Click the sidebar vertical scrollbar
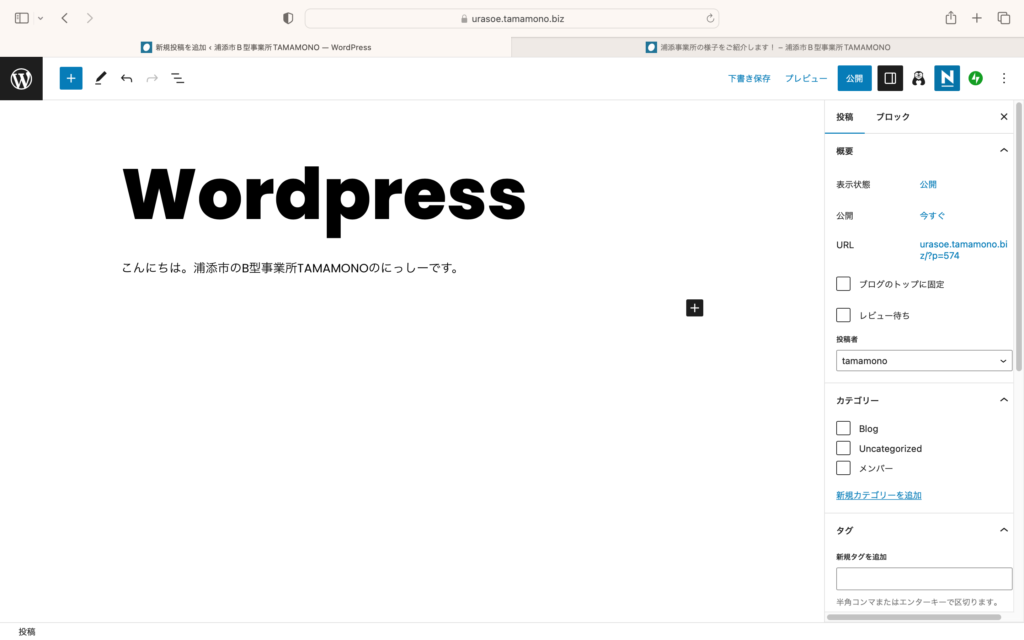 (1018, 235)
